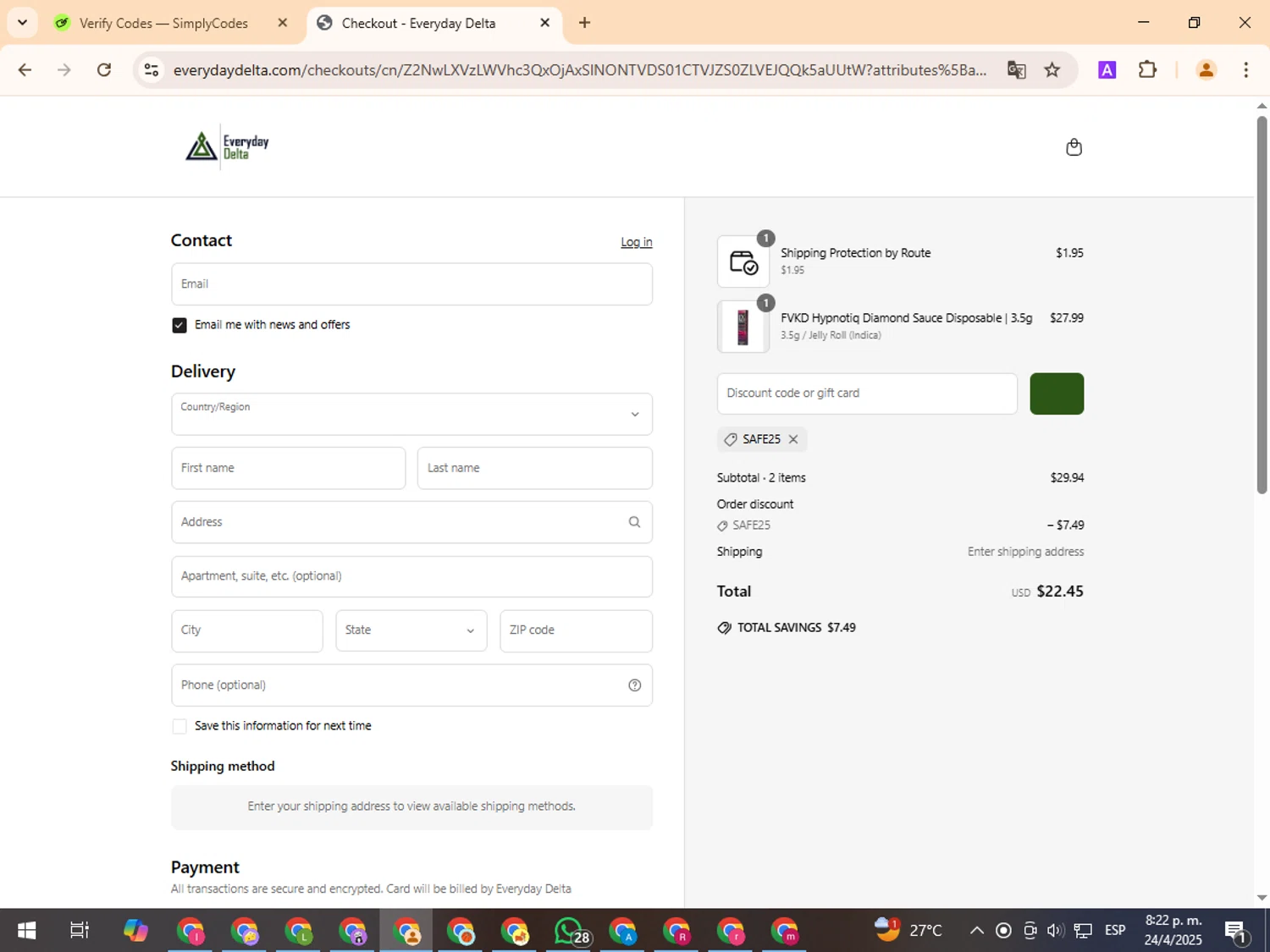Focus the Address field
This screenshot has width=1270, height=952.
(x=411, y=522)
